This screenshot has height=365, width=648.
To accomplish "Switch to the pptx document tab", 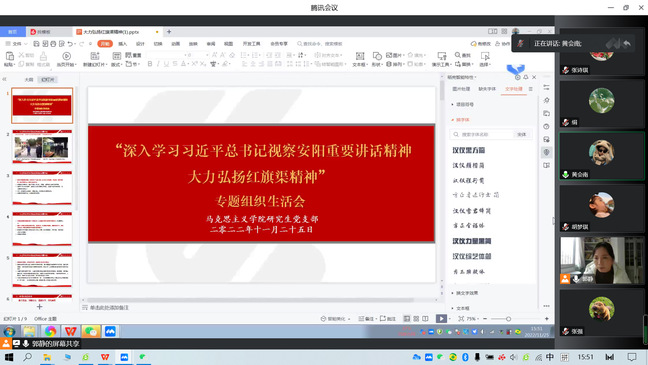I will click(x=116, y=32).
